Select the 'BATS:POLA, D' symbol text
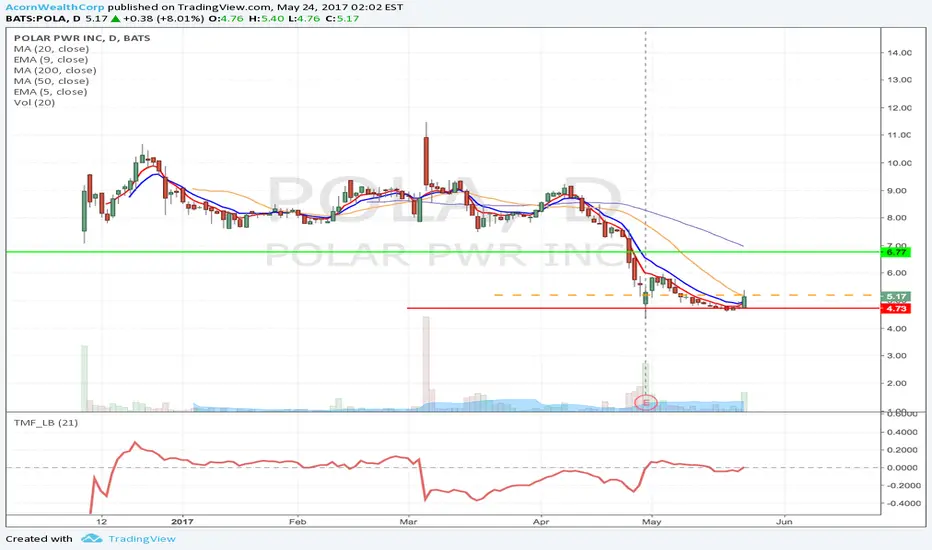This screenshot has width=932, height=550. click(43, 18)
